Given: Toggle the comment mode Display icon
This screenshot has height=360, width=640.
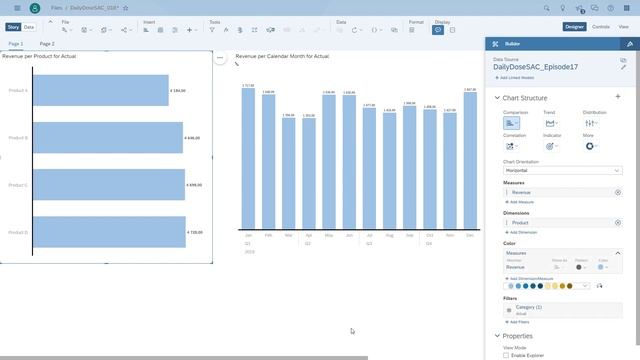Looking at the screenshot, I should (x=438, y=30).
